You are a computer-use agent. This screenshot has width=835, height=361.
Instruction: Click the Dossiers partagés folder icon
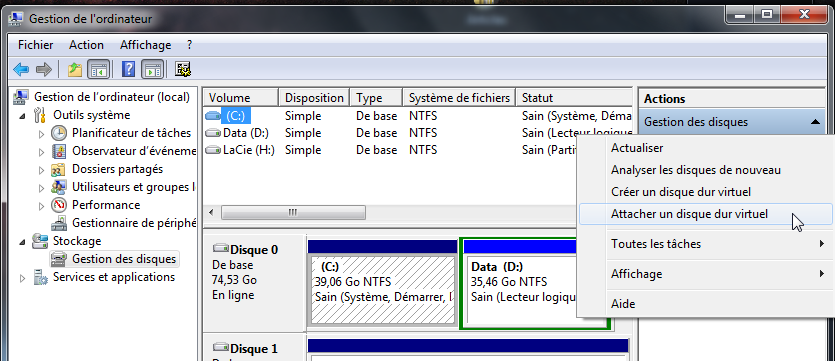tap(59, 169)
